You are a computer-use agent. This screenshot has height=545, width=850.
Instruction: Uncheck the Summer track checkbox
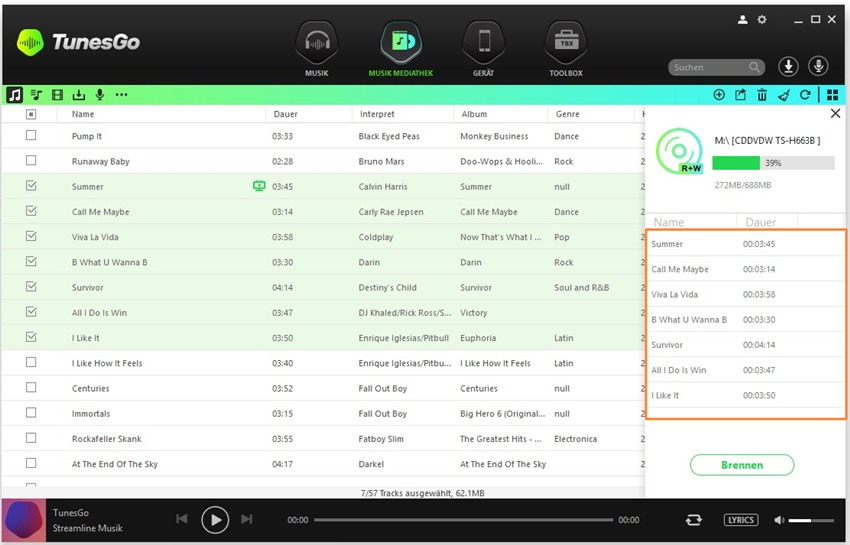click(31, 185)
